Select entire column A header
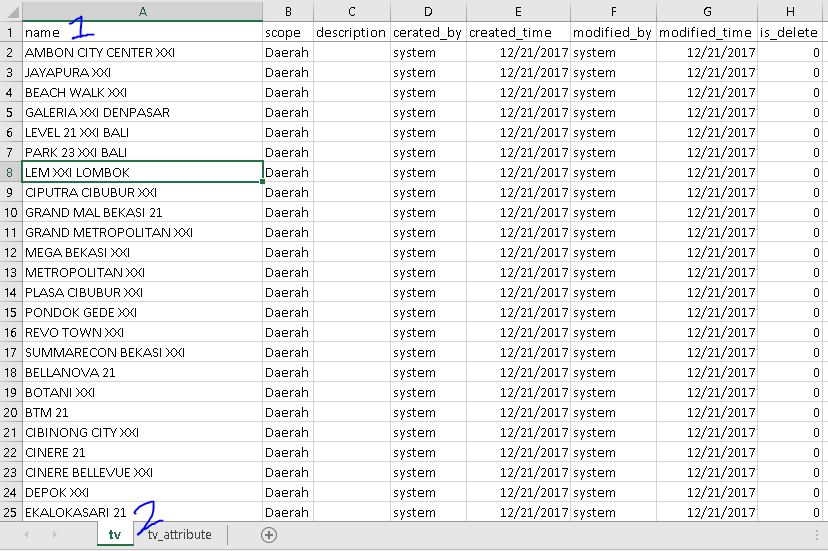The image size is (828, 551). [142, 11]
